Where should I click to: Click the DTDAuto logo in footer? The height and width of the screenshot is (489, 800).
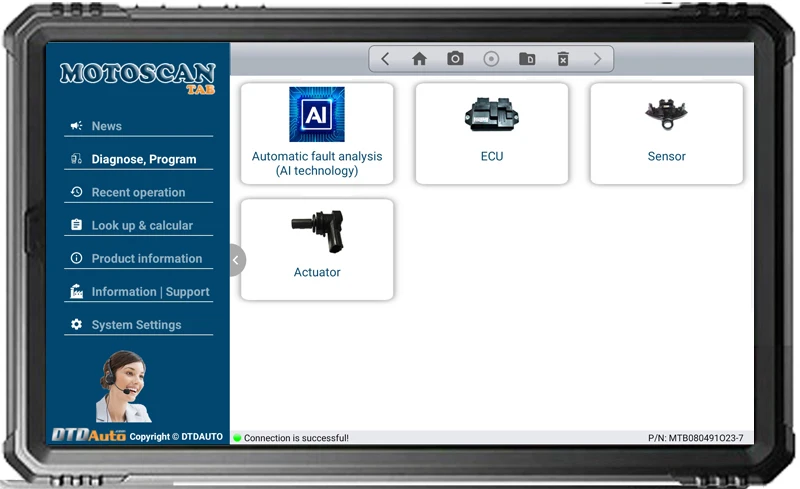[89, 435]
